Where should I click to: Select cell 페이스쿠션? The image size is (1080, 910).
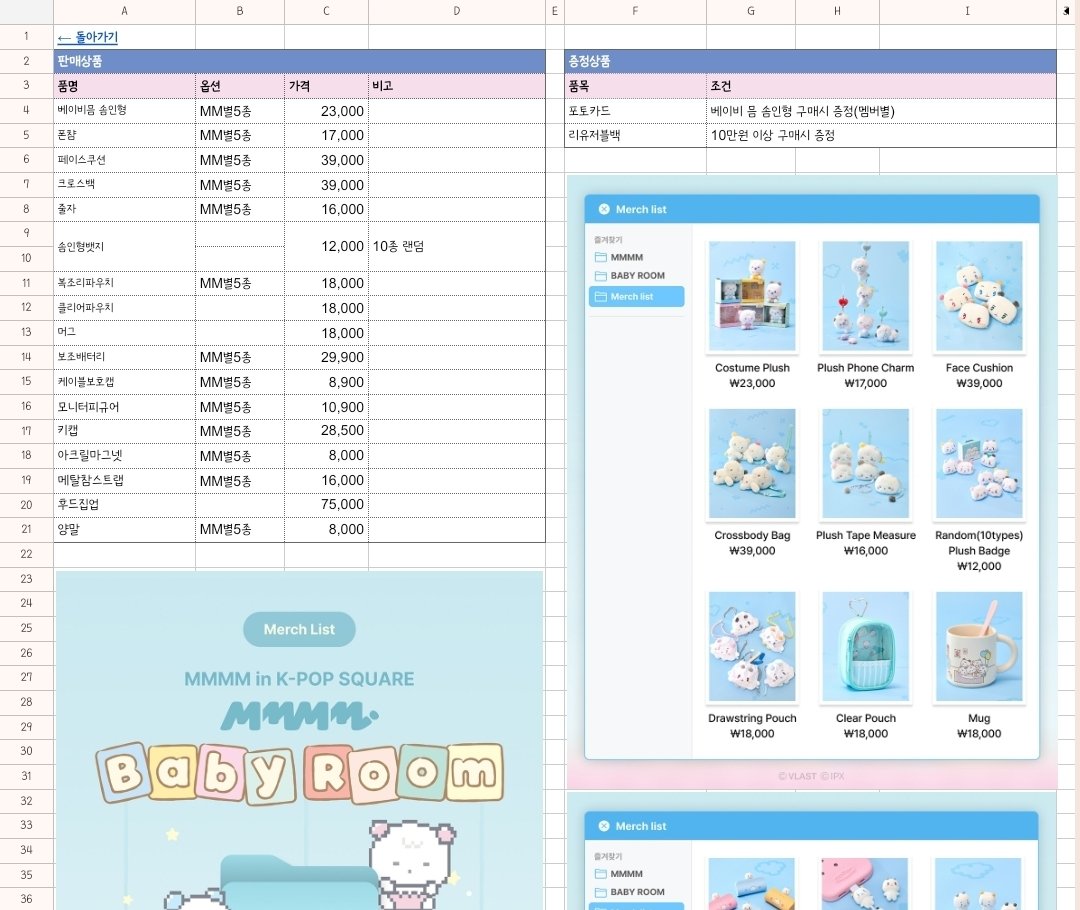[x=124, y=160]
